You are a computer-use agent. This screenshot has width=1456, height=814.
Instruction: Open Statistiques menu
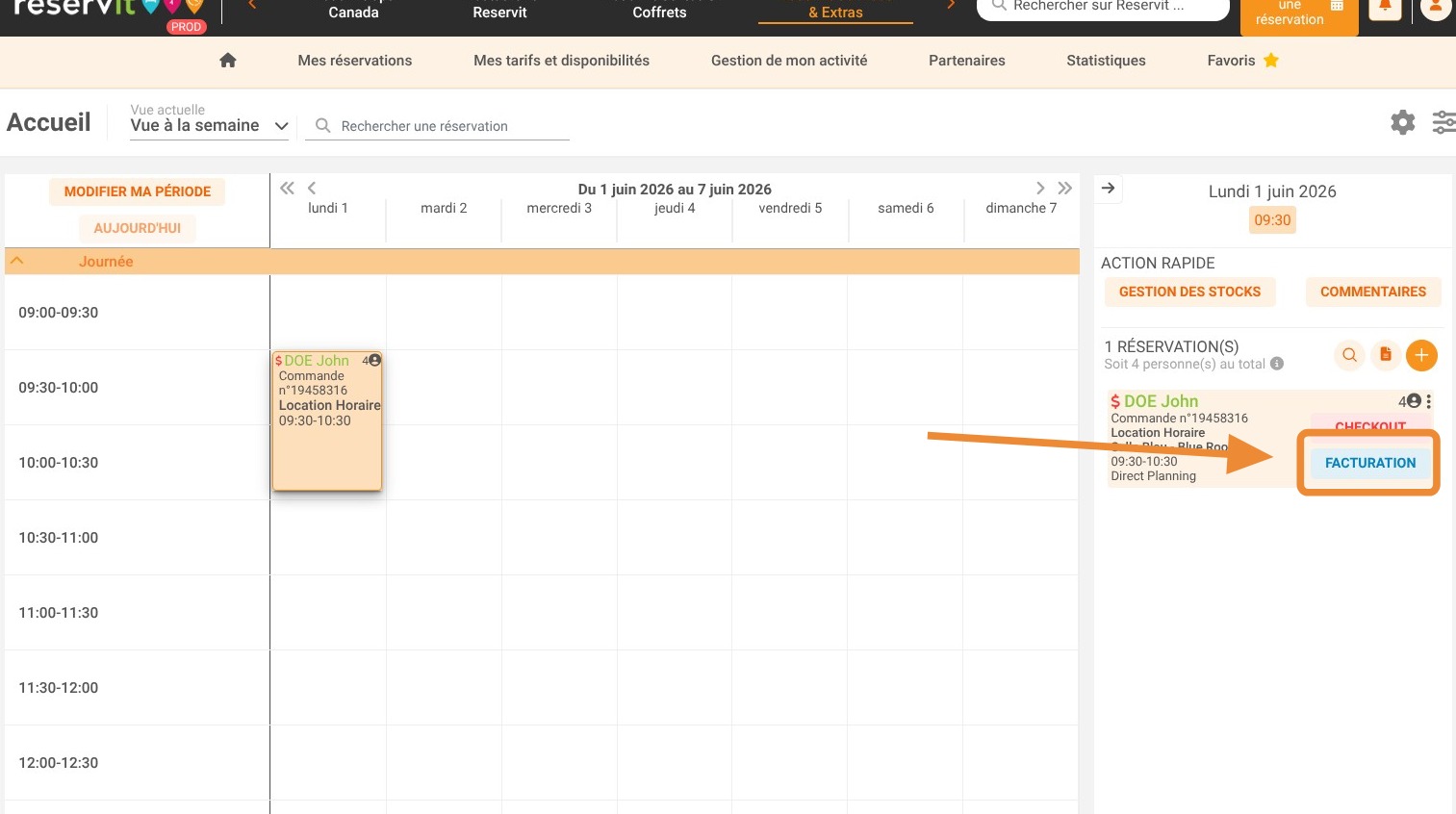point(1106,61)
